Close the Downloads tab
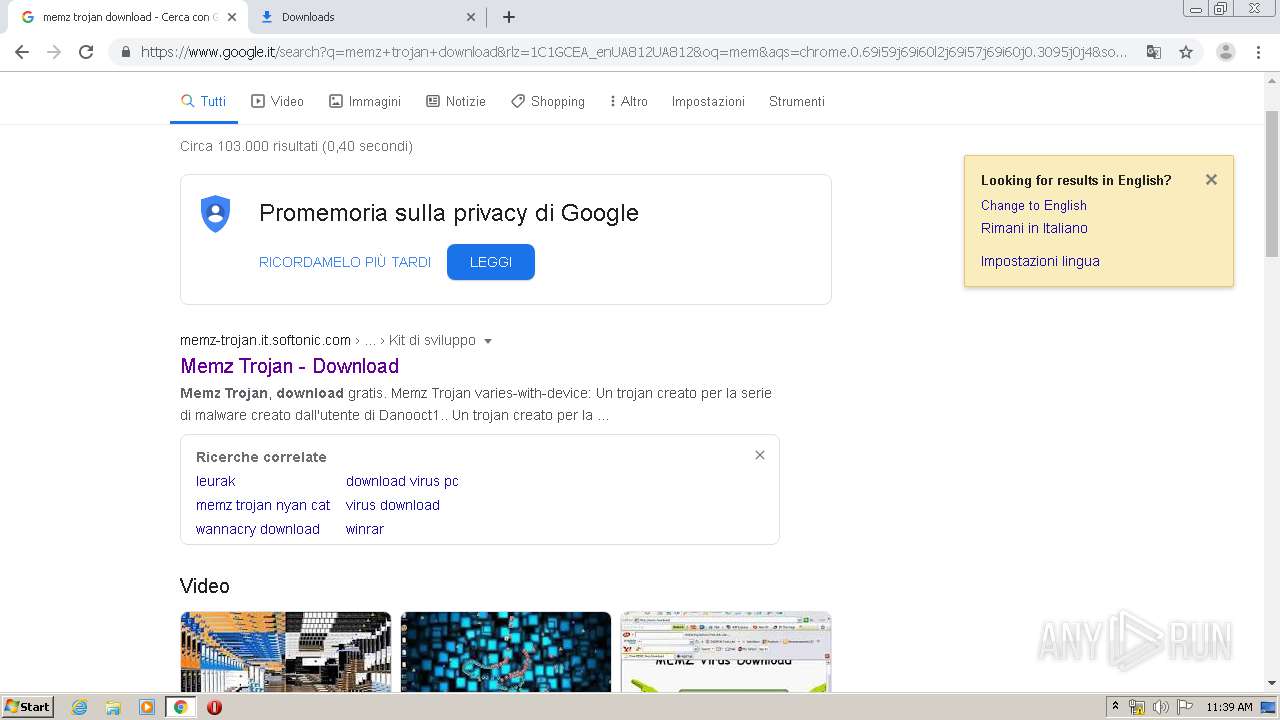 (471, 17)
